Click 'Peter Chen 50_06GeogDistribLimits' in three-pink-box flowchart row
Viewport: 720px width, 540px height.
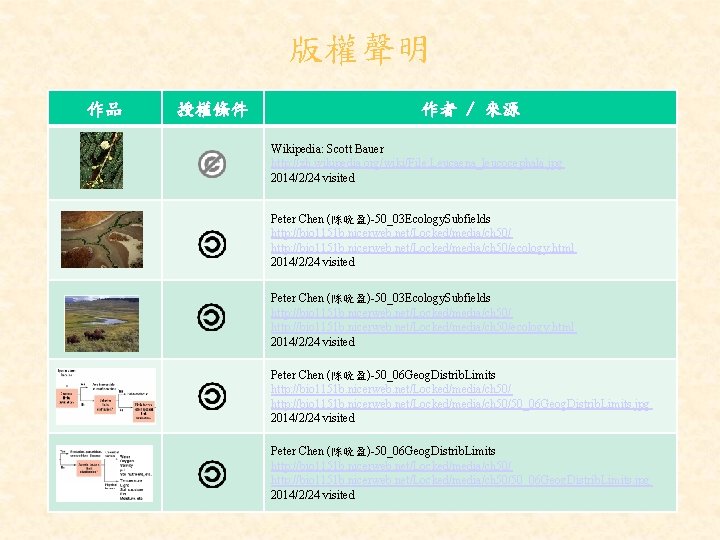click(383, 375)
